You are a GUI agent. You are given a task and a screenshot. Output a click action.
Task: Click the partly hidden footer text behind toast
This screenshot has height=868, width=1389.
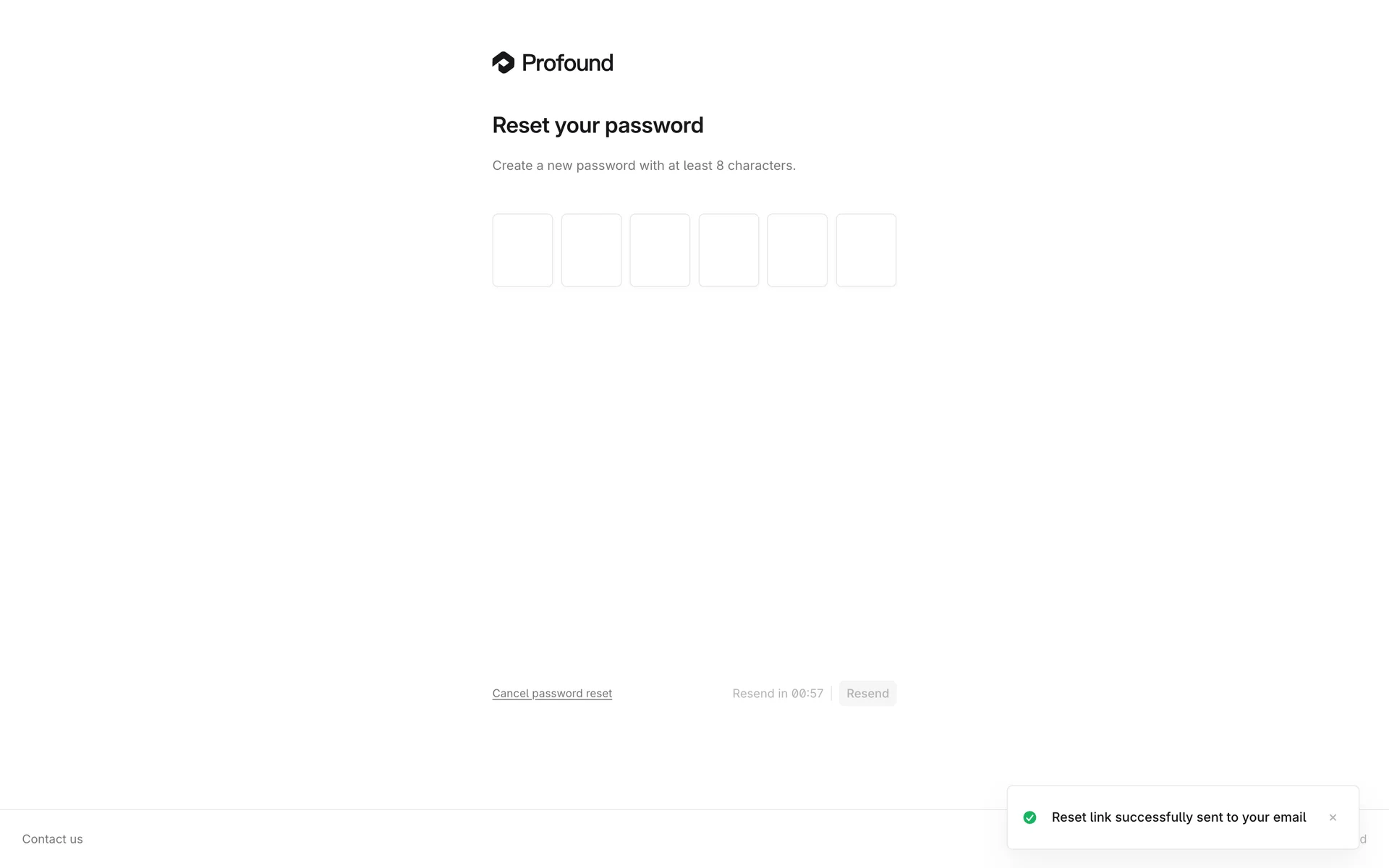1363,839
